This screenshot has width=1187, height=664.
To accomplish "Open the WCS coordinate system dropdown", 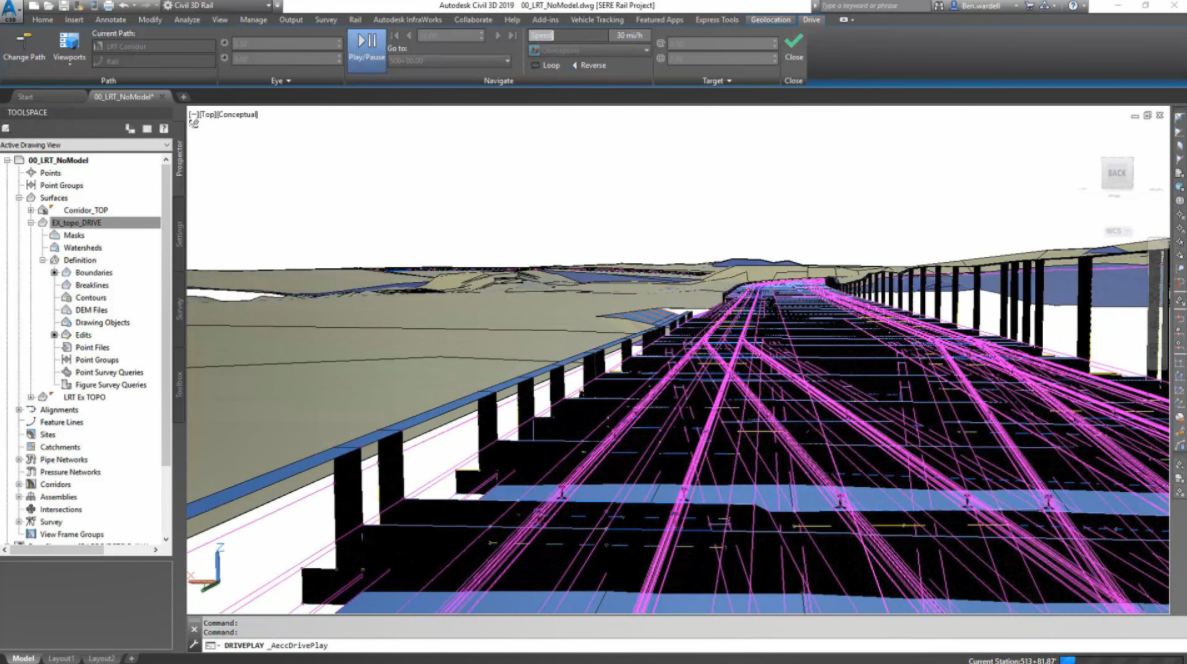I will (x=1117, y=231).
